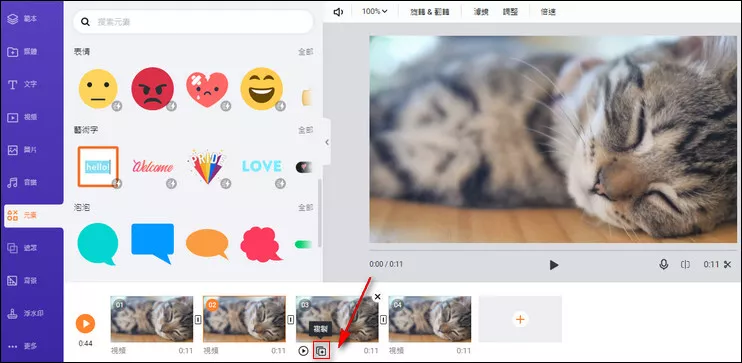Open the Background (背景) sidebar section

pos(22,281)
